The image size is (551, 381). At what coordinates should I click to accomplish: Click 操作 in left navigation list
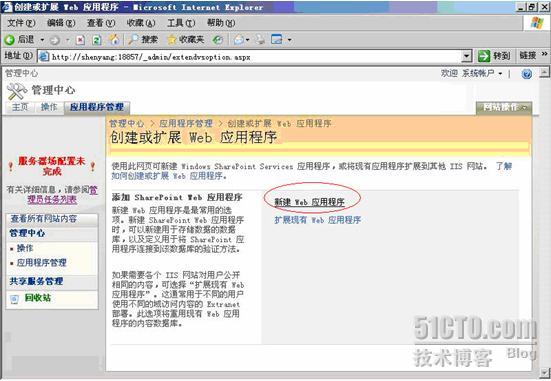click(25, 248)
